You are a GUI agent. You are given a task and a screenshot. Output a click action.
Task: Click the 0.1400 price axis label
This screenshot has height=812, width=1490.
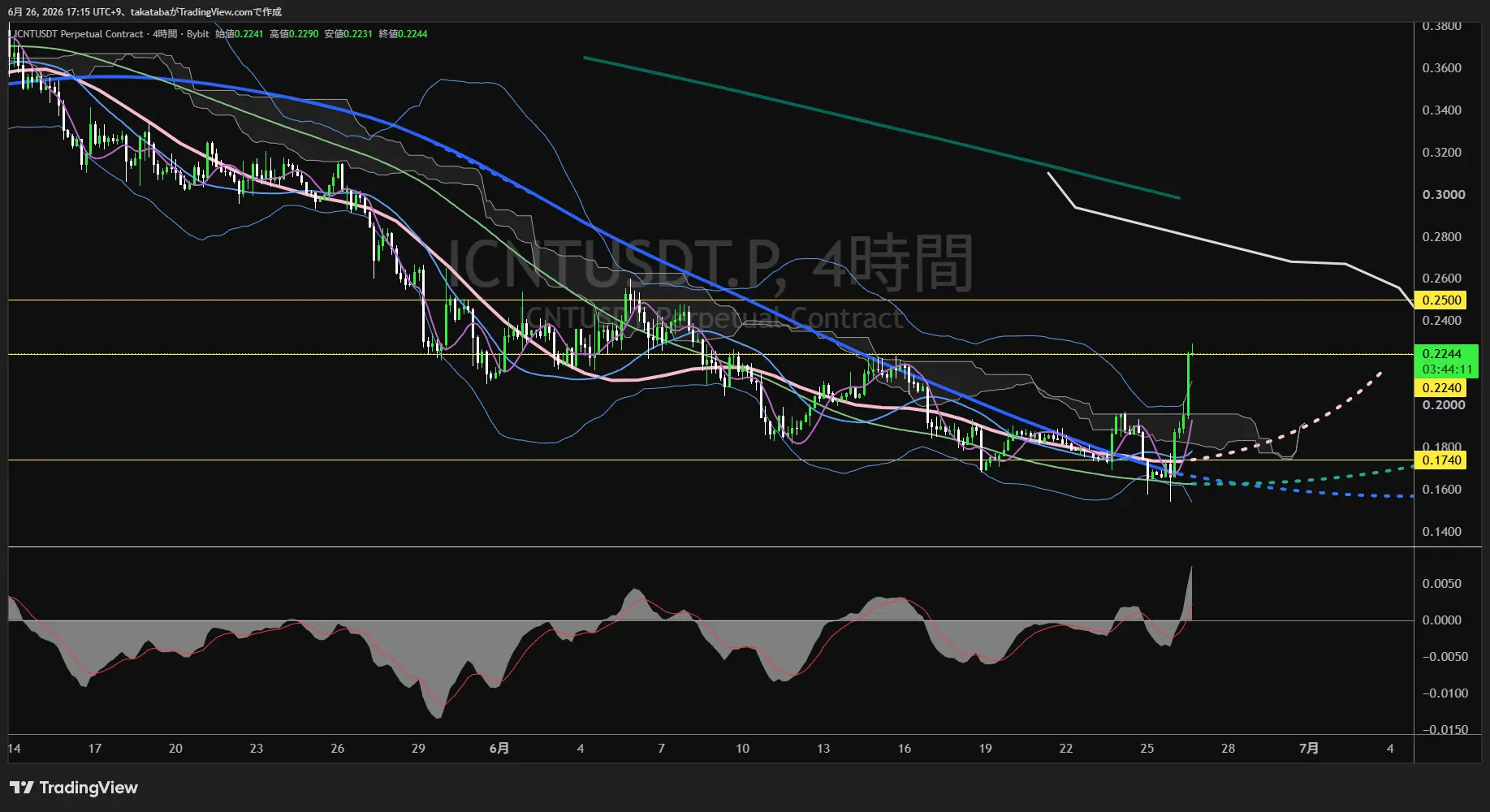(x=1441, y=532)
